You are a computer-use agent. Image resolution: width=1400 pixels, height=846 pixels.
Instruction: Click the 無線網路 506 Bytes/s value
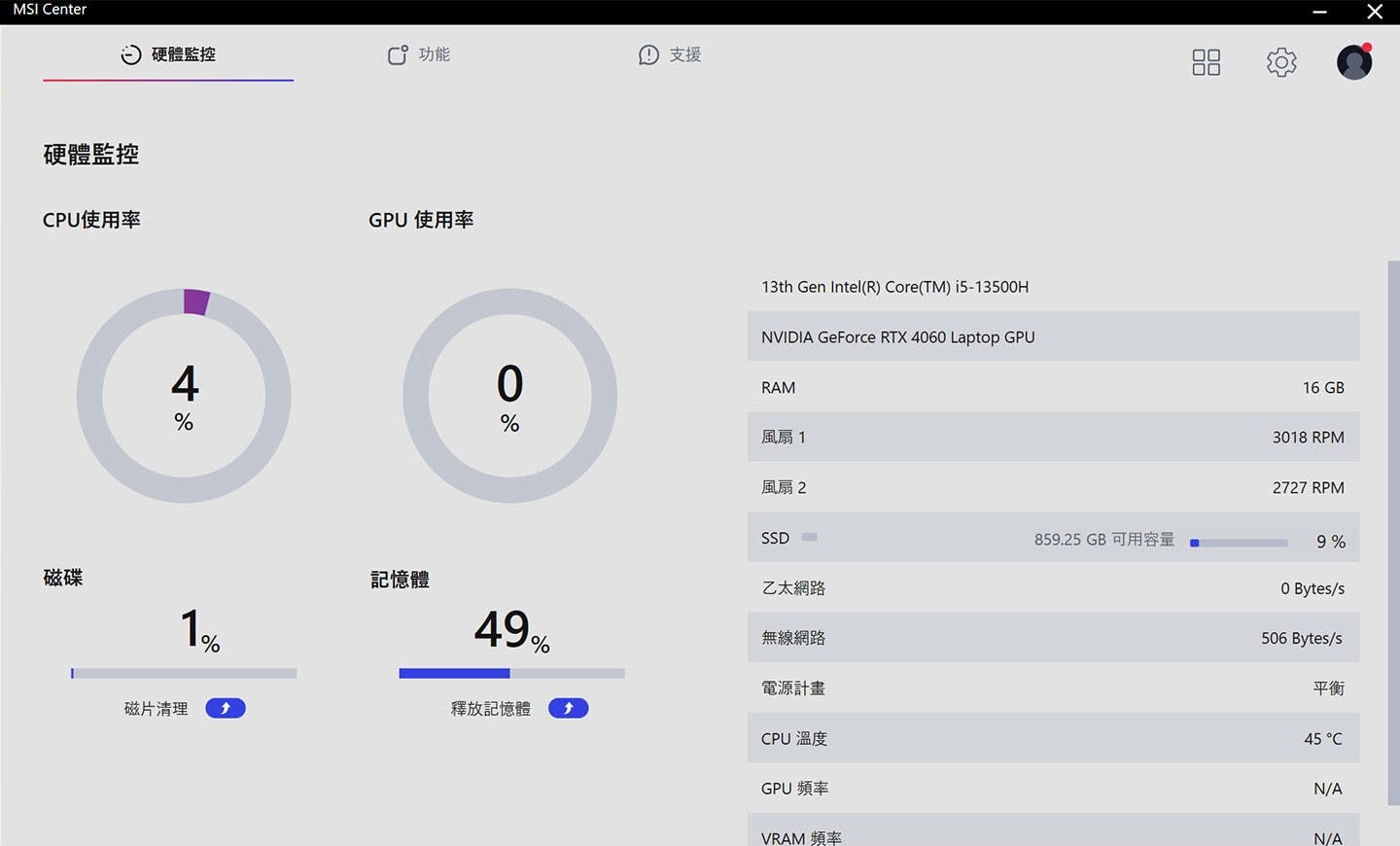pyautogui.click(x=1302, y=638)
